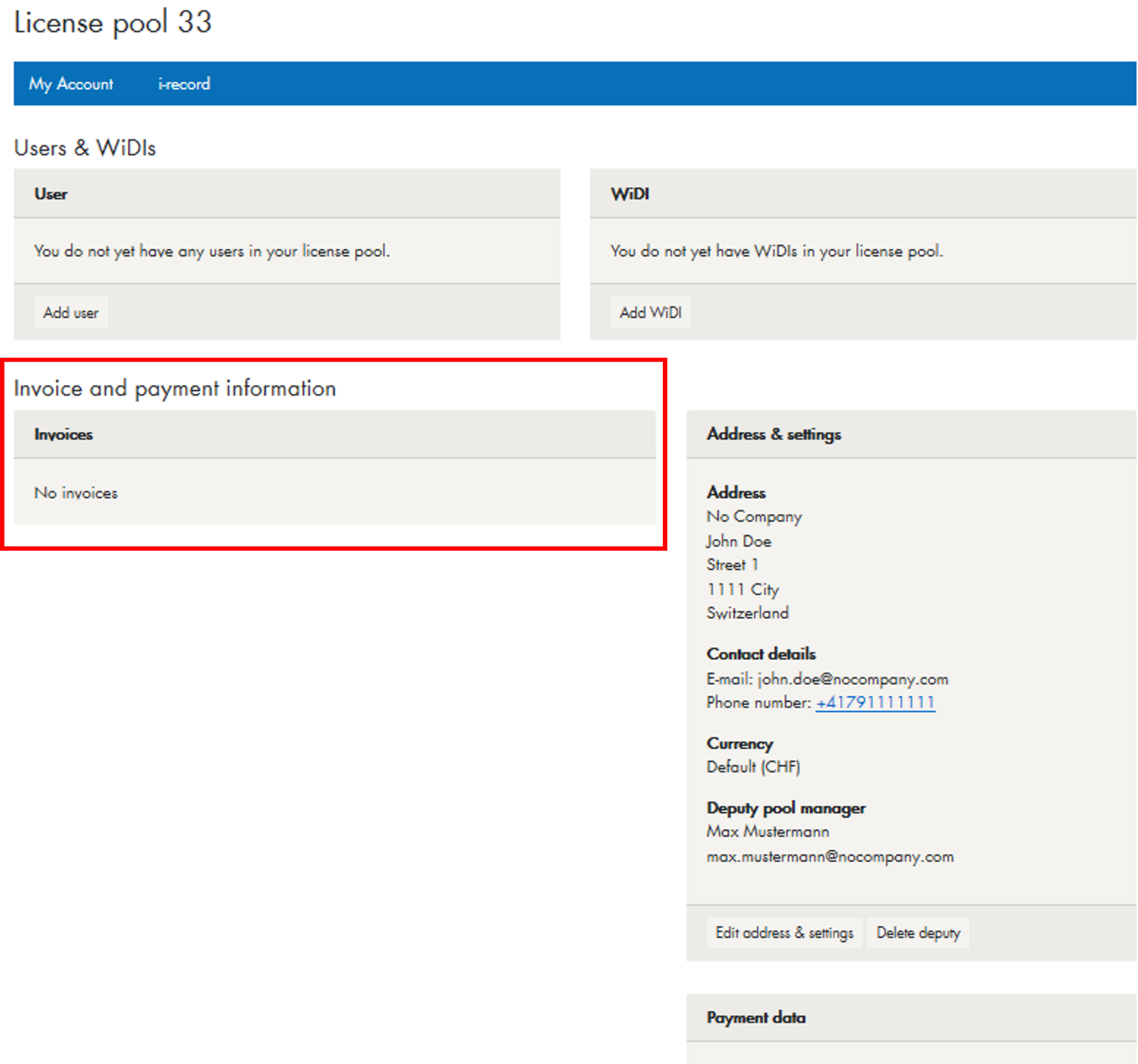The image size is (1138, 1064).
Task: Click the Payment data panel header
Action: (756, 1018)
